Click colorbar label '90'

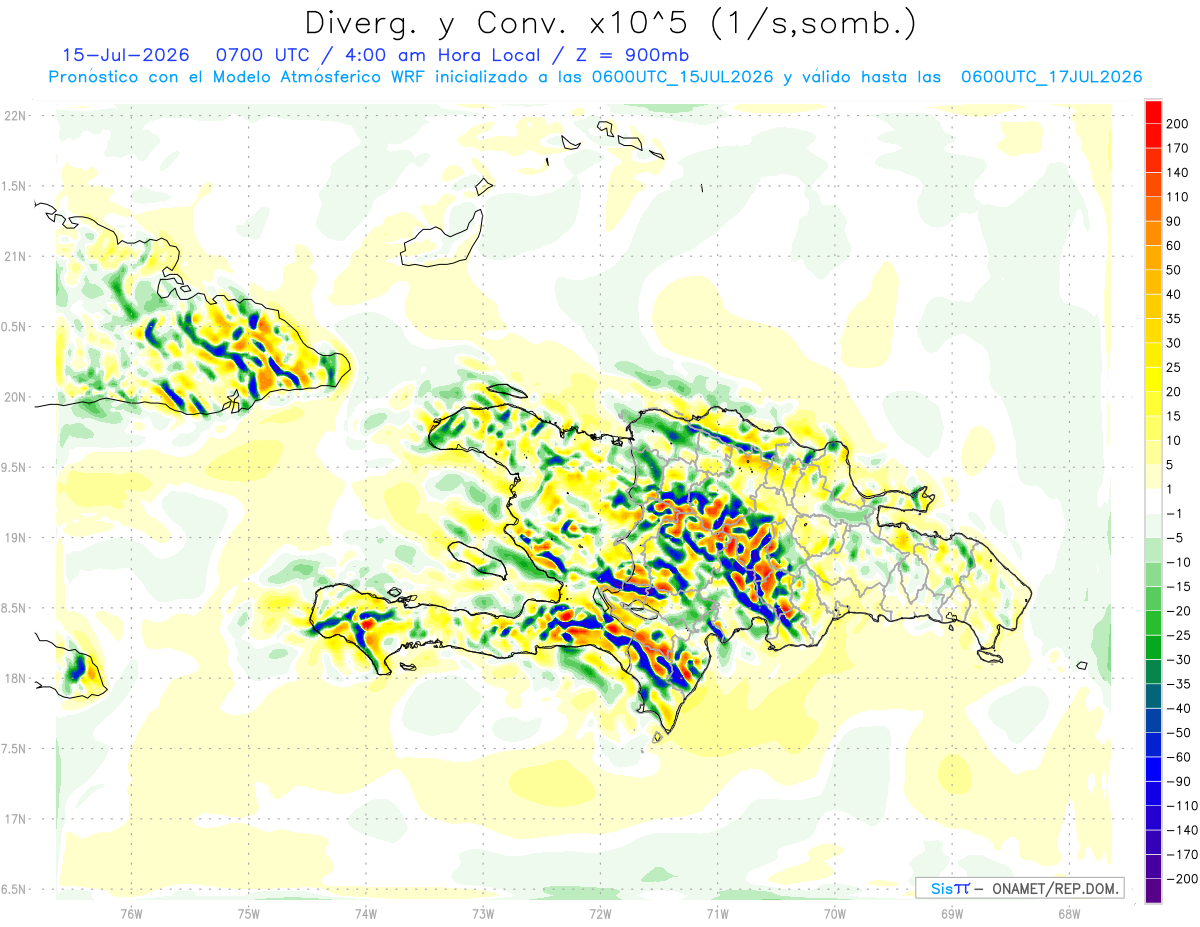tap(1175, 221)
